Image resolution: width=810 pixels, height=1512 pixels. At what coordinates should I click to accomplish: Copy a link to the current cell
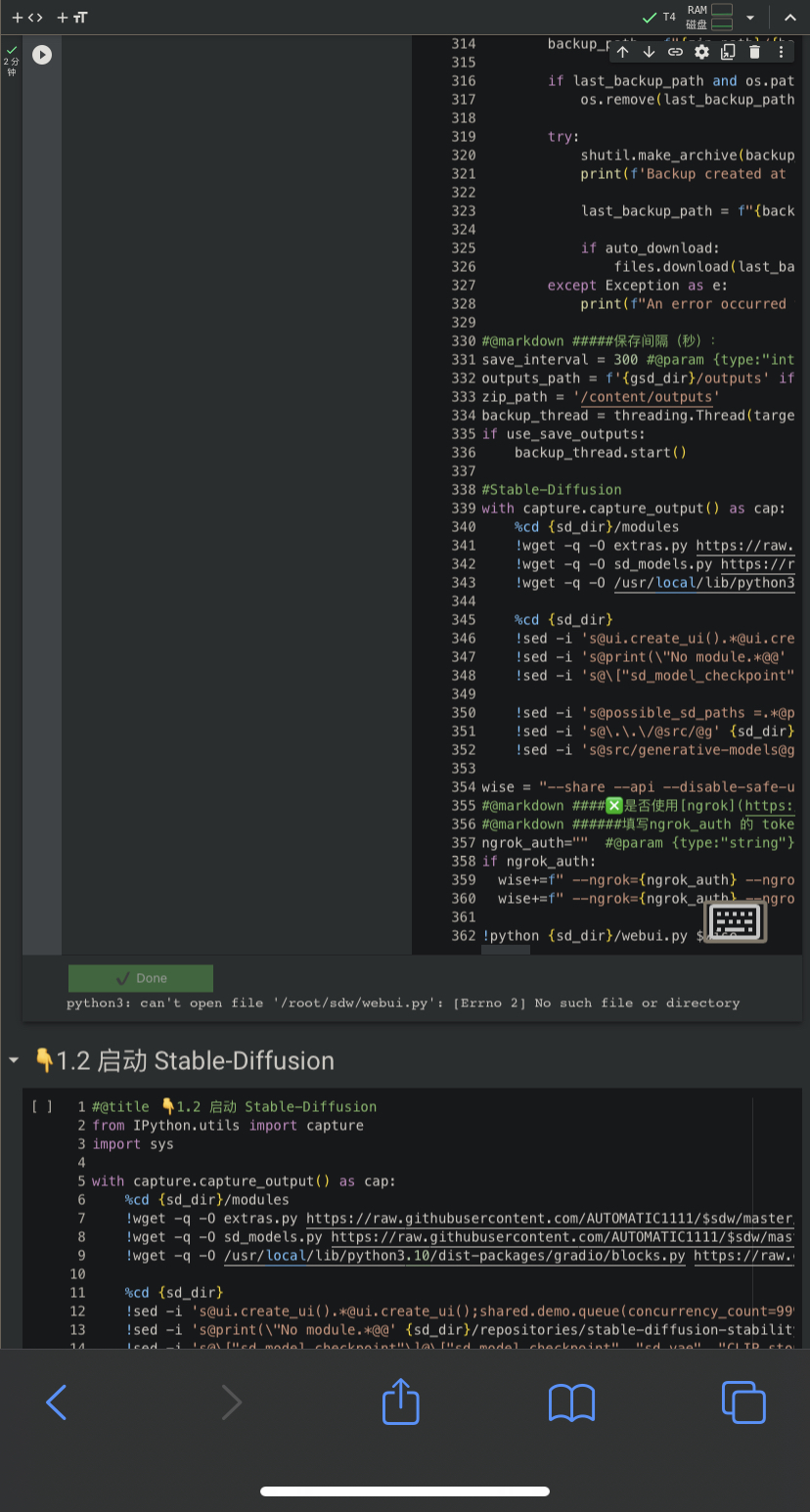[x=675, y=51]
